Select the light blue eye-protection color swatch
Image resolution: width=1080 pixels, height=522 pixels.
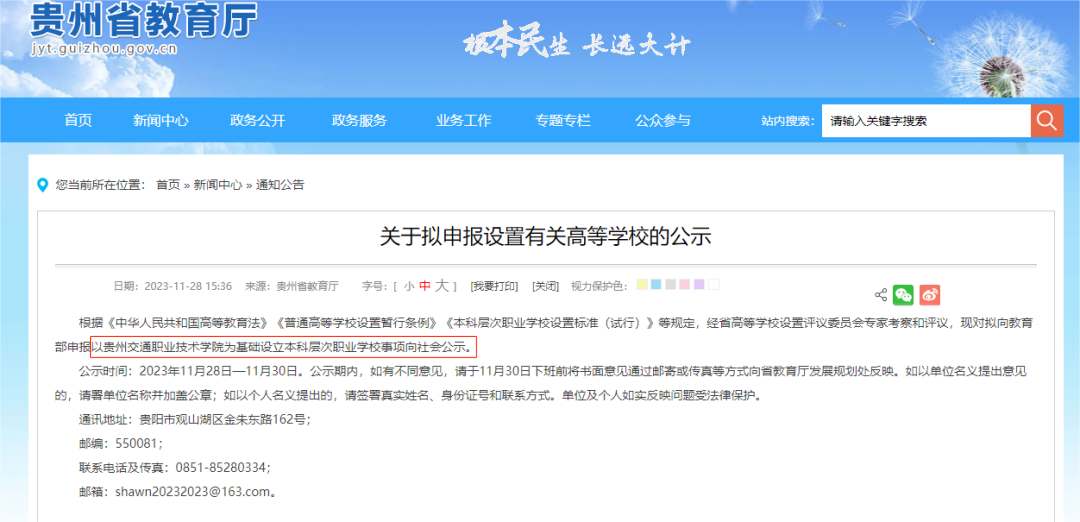656,285
